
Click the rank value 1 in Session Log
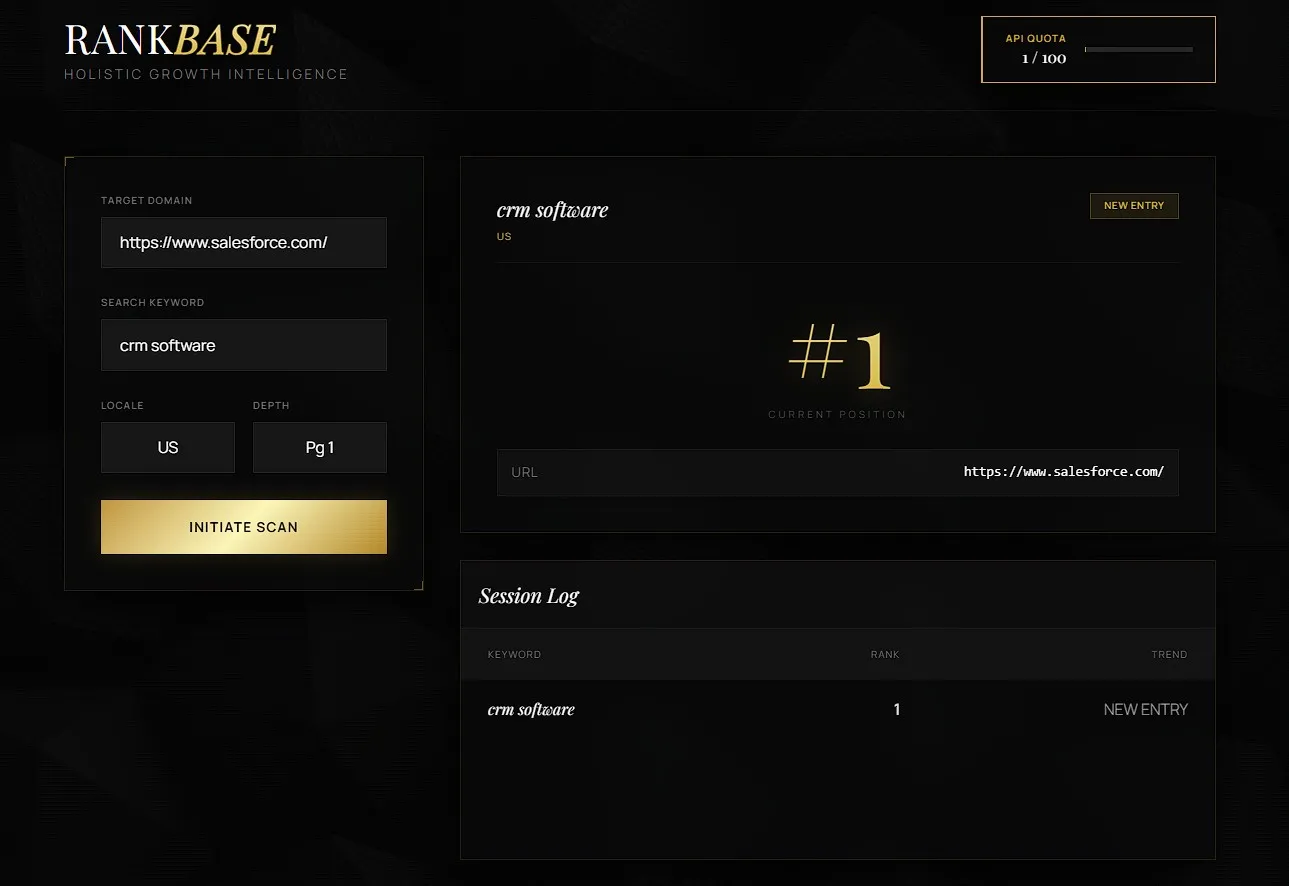[896, 710]
